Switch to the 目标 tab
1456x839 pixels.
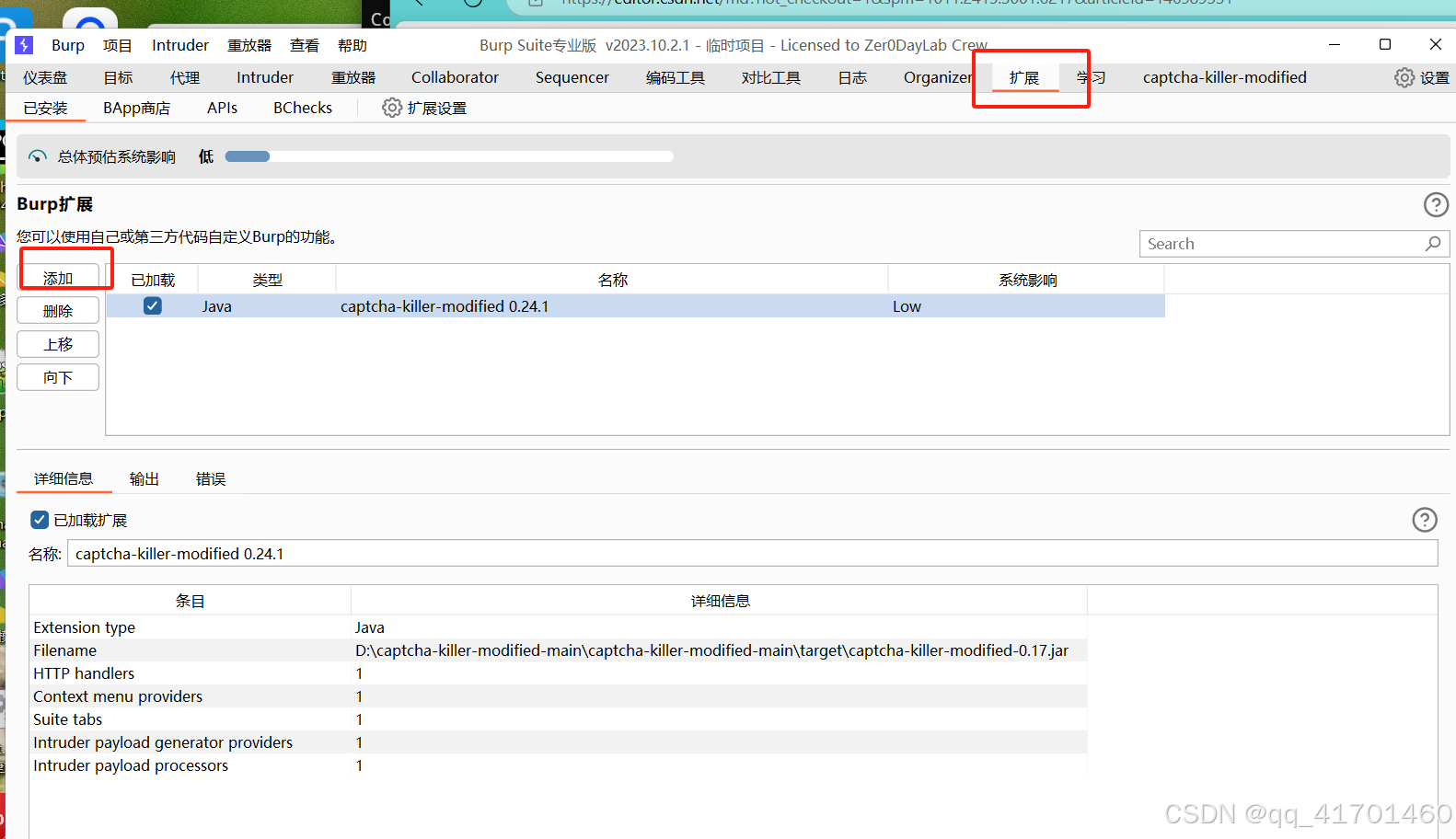118,77
